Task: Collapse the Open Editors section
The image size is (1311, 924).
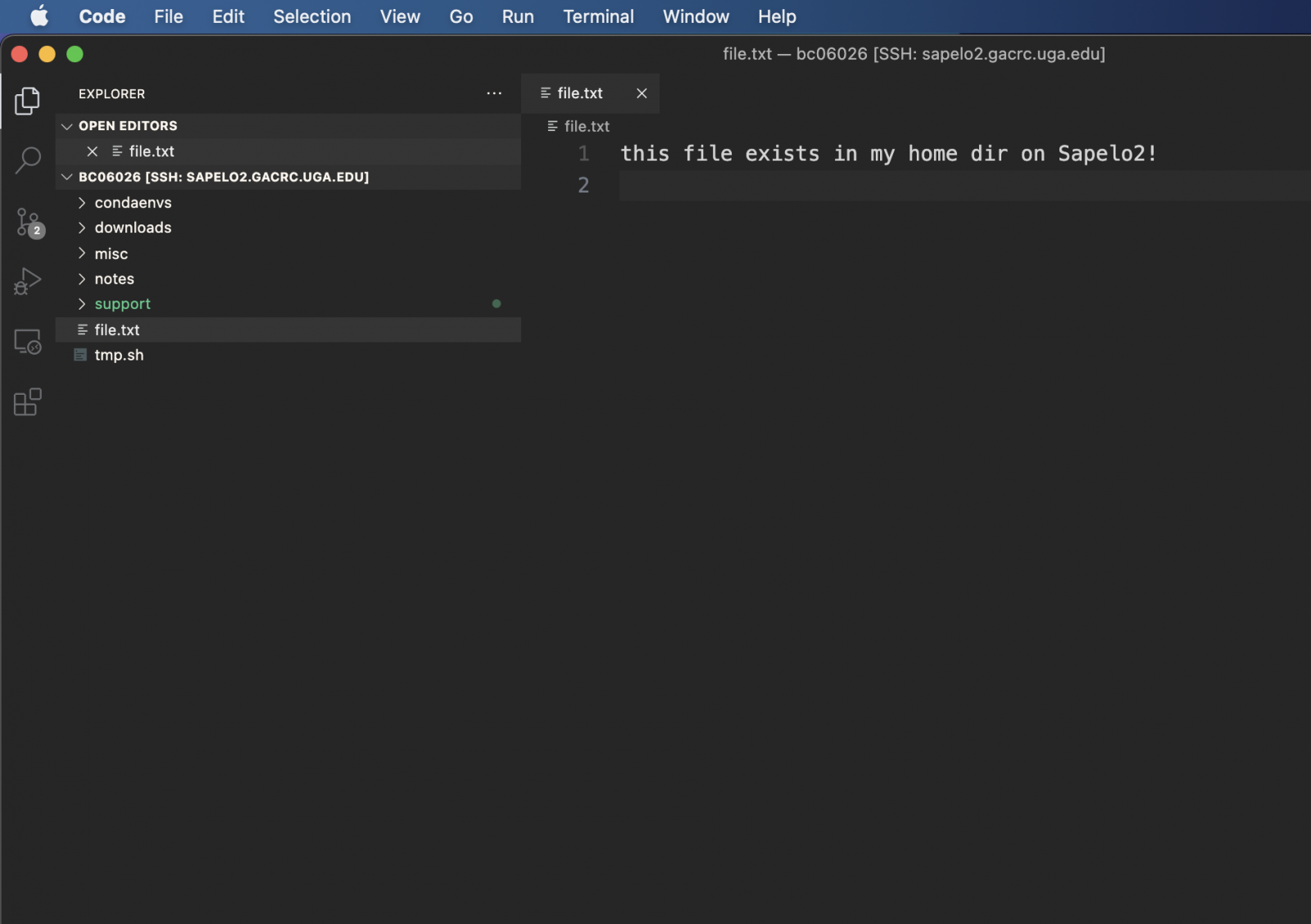Action: 67,125
